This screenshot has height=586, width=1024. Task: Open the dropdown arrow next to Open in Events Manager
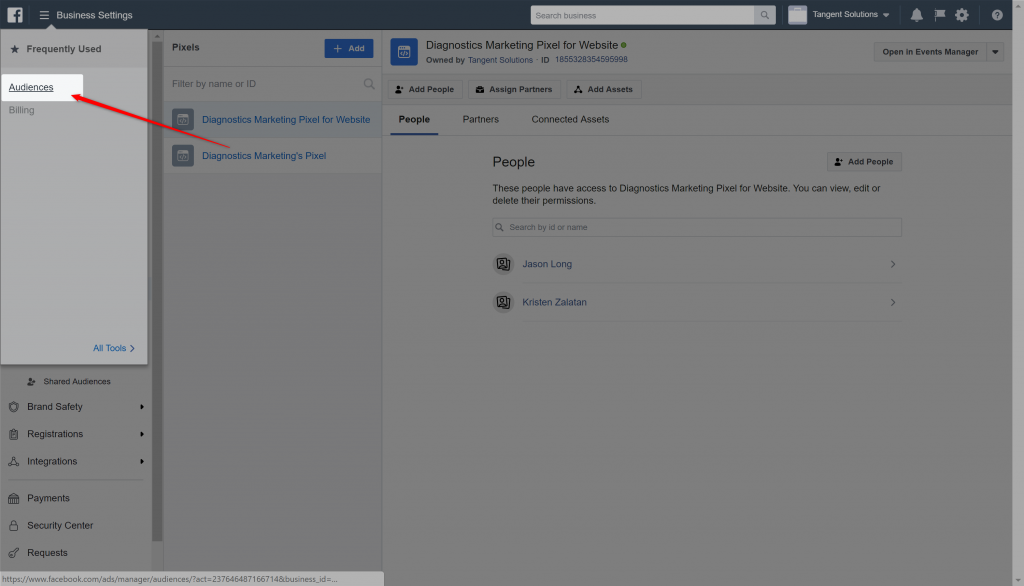(x=995, y=52)
